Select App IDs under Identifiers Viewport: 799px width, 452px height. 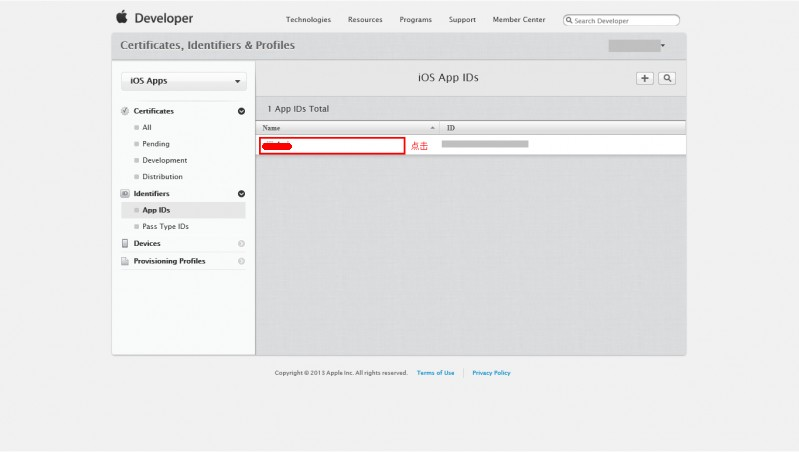156,210
